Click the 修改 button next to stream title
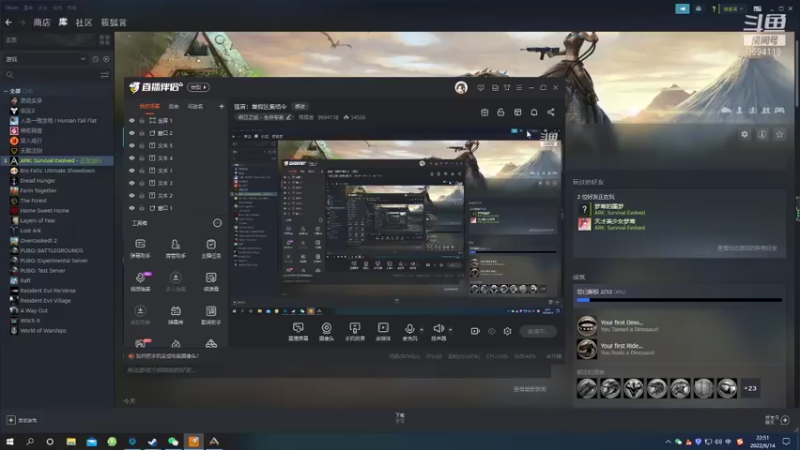 point(300,107)
